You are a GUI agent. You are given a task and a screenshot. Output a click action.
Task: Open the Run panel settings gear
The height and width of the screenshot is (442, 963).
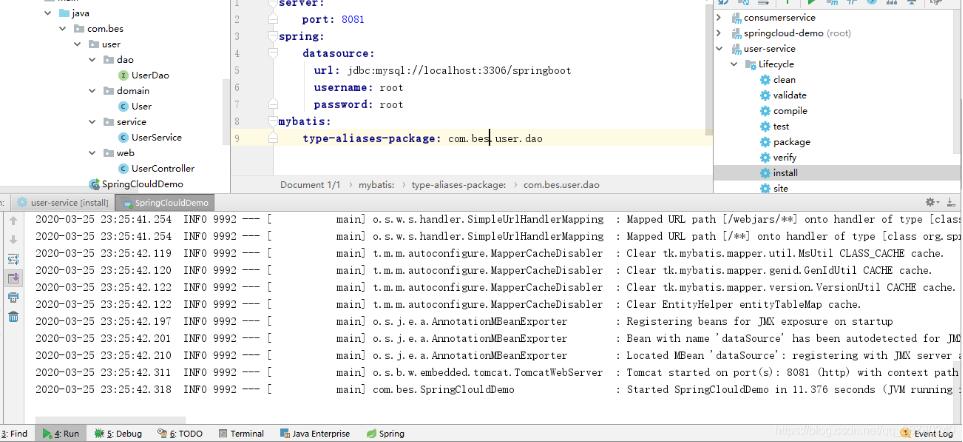pyautogui.click(x=931, y=202)
